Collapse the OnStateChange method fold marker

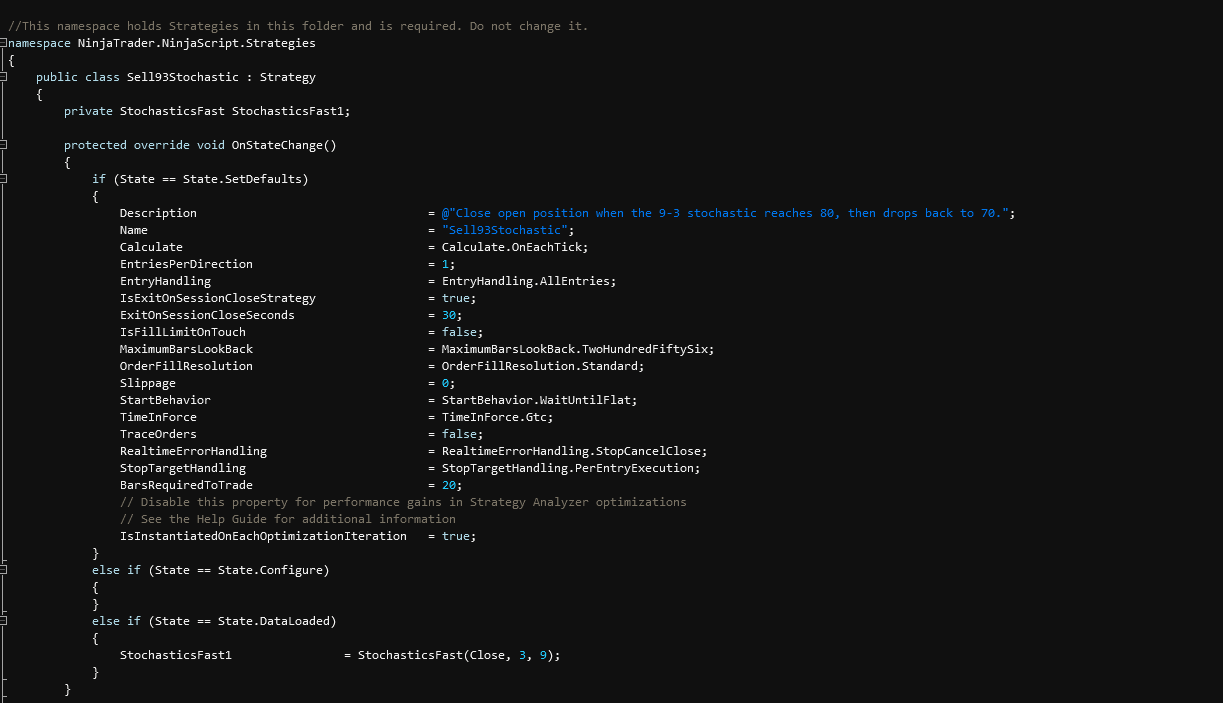click(4, 145)
